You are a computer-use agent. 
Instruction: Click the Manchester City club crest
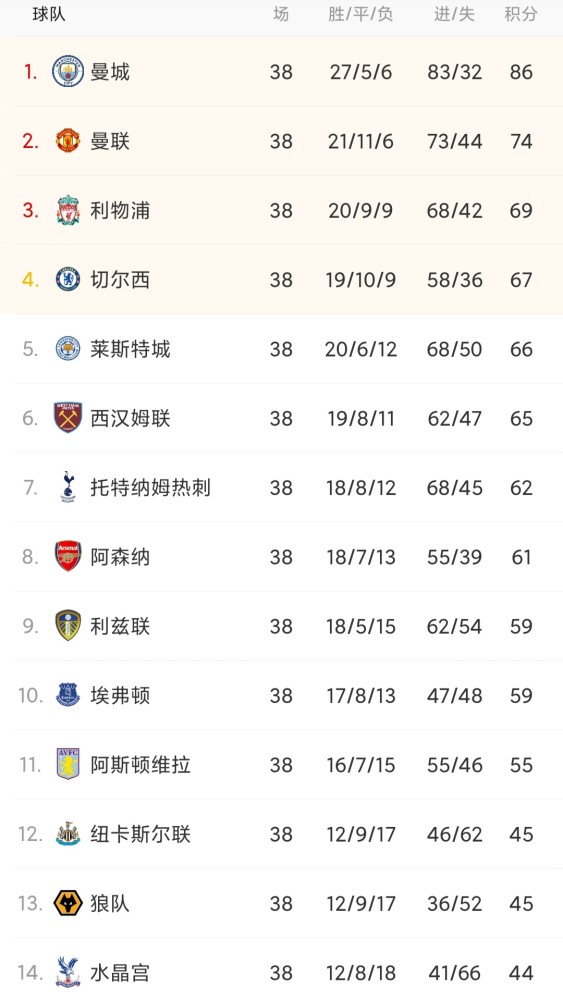click(x=68, y=71)
